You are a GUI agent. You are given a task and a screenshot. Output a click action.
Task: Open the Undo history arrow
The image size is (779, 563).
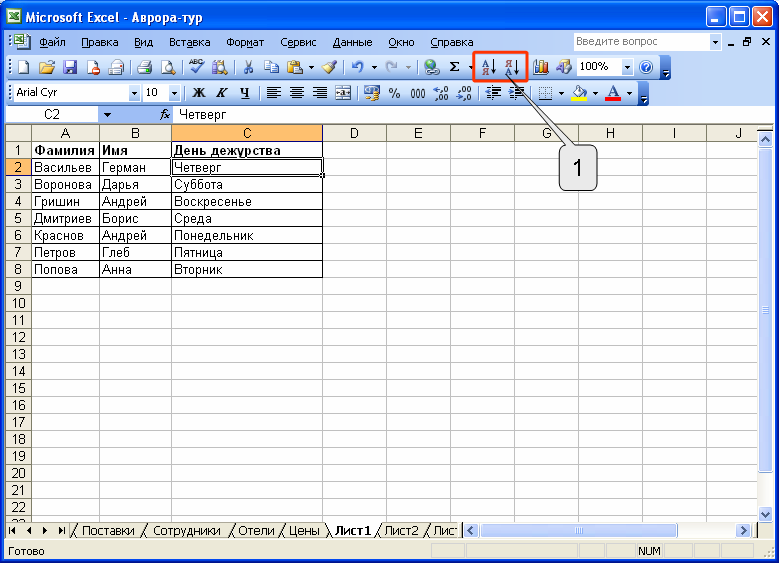pyautogui.click(x=374, y=67)
